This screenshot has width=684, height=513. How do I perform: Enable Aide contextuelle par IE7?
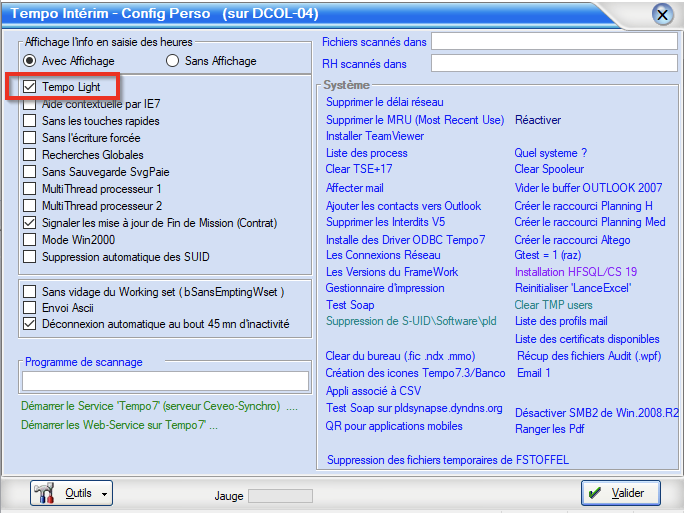(30, 104)
